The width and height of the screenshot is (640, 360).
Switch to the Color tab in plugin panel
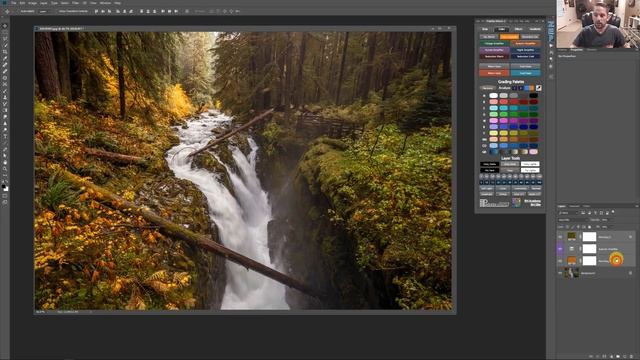501,29
